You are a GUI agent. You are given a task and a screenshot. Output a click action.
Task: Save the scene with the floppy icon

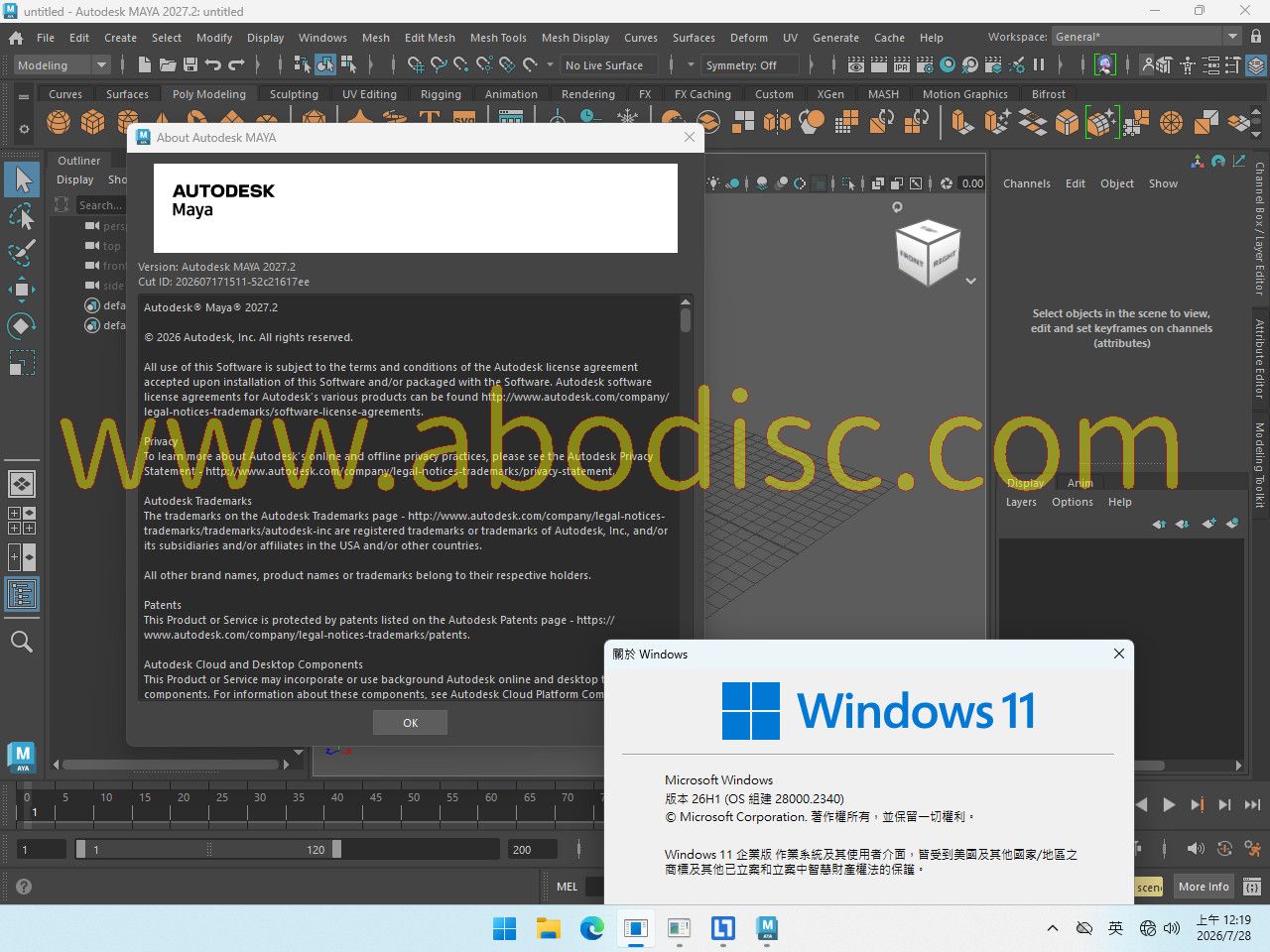[x=190, y=64]
